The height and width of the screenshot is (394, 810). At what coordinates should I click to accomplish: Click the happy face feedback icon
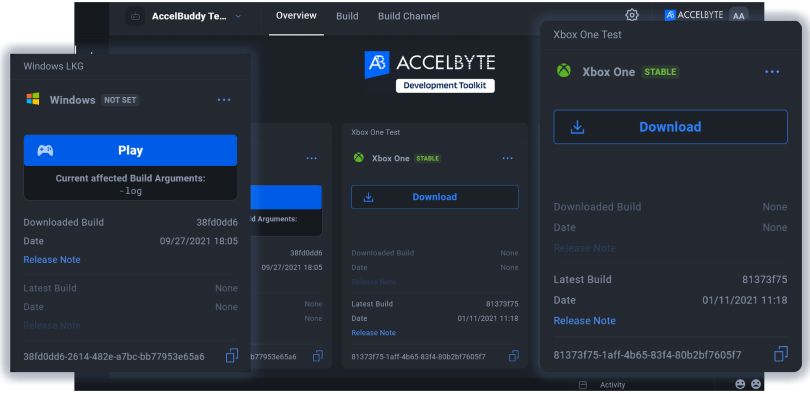(x=740, y=384)
